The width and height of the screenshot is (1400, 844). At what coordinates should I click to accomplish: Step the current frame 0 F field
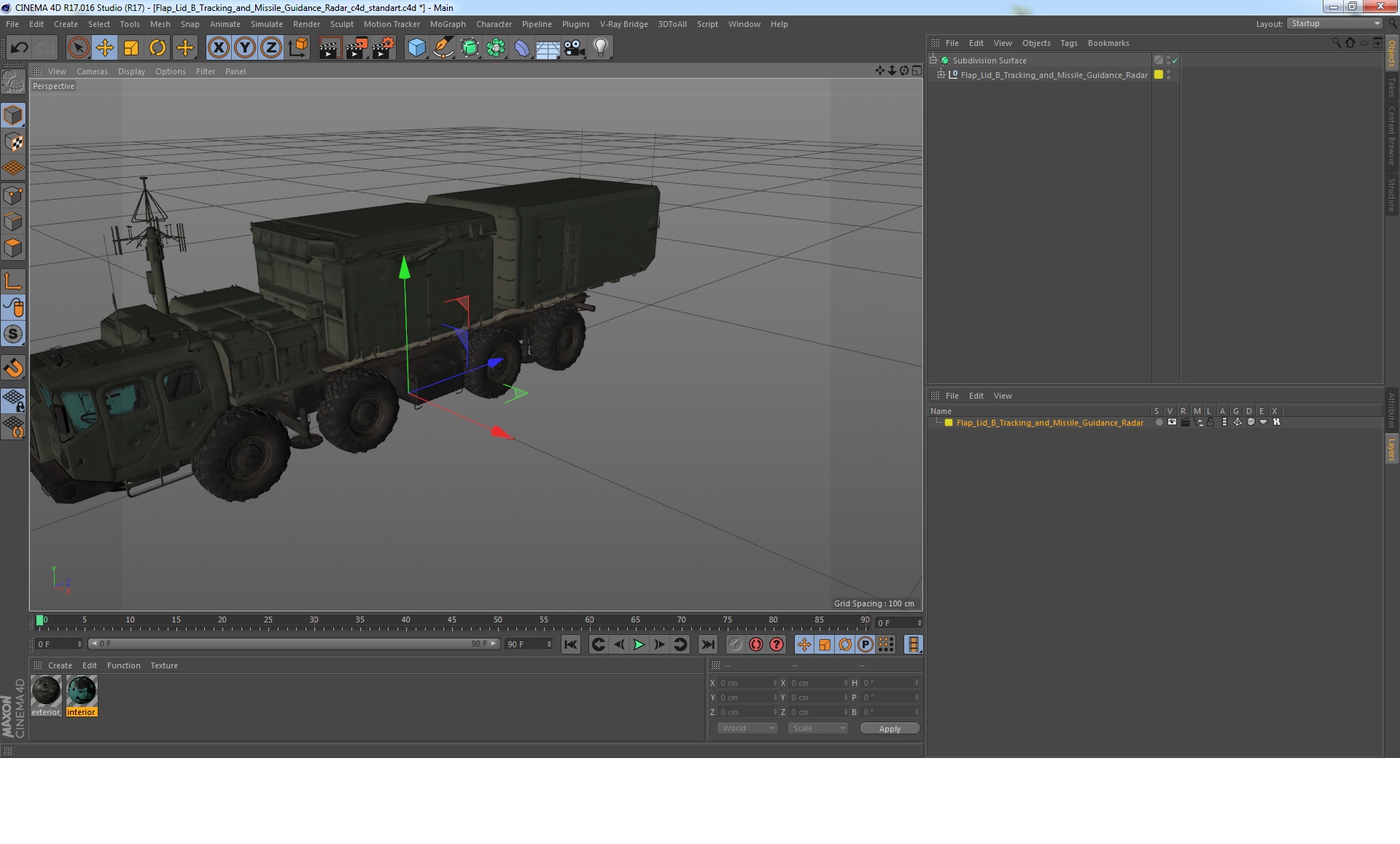click(899, 623)
